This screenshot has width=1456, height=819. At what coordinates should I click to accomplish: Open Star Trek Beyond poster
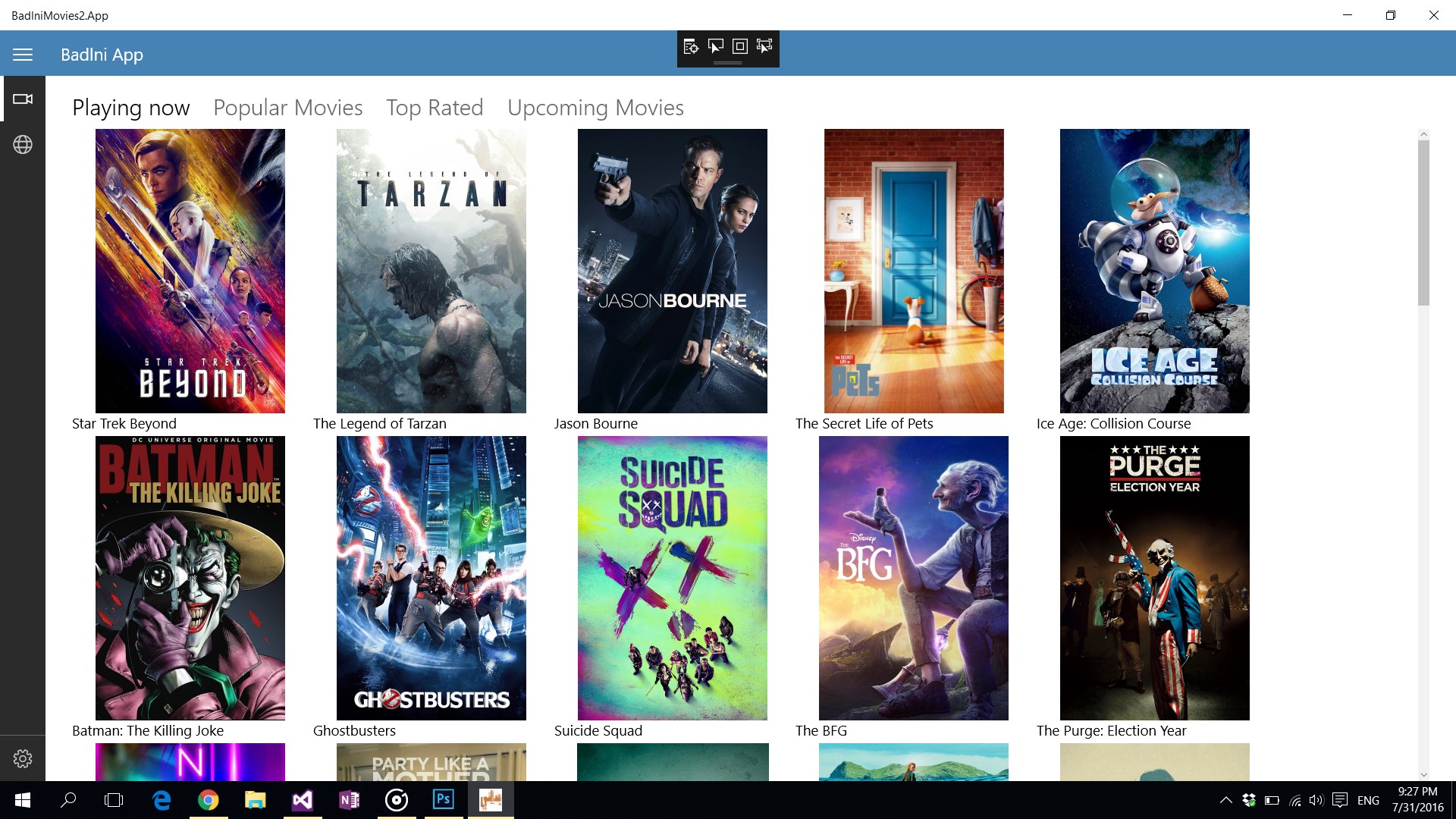click(190, 271)
